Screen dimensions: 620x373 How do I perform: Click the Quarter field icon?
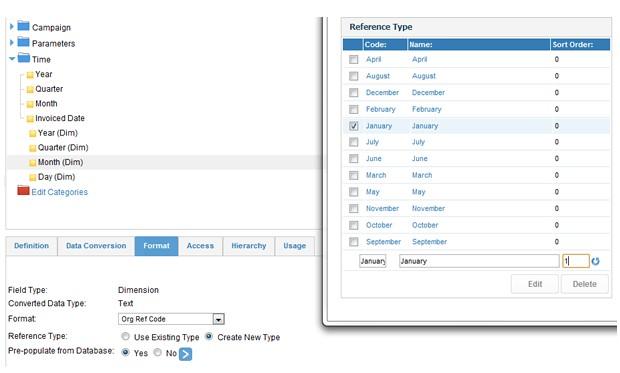[30, 89]
